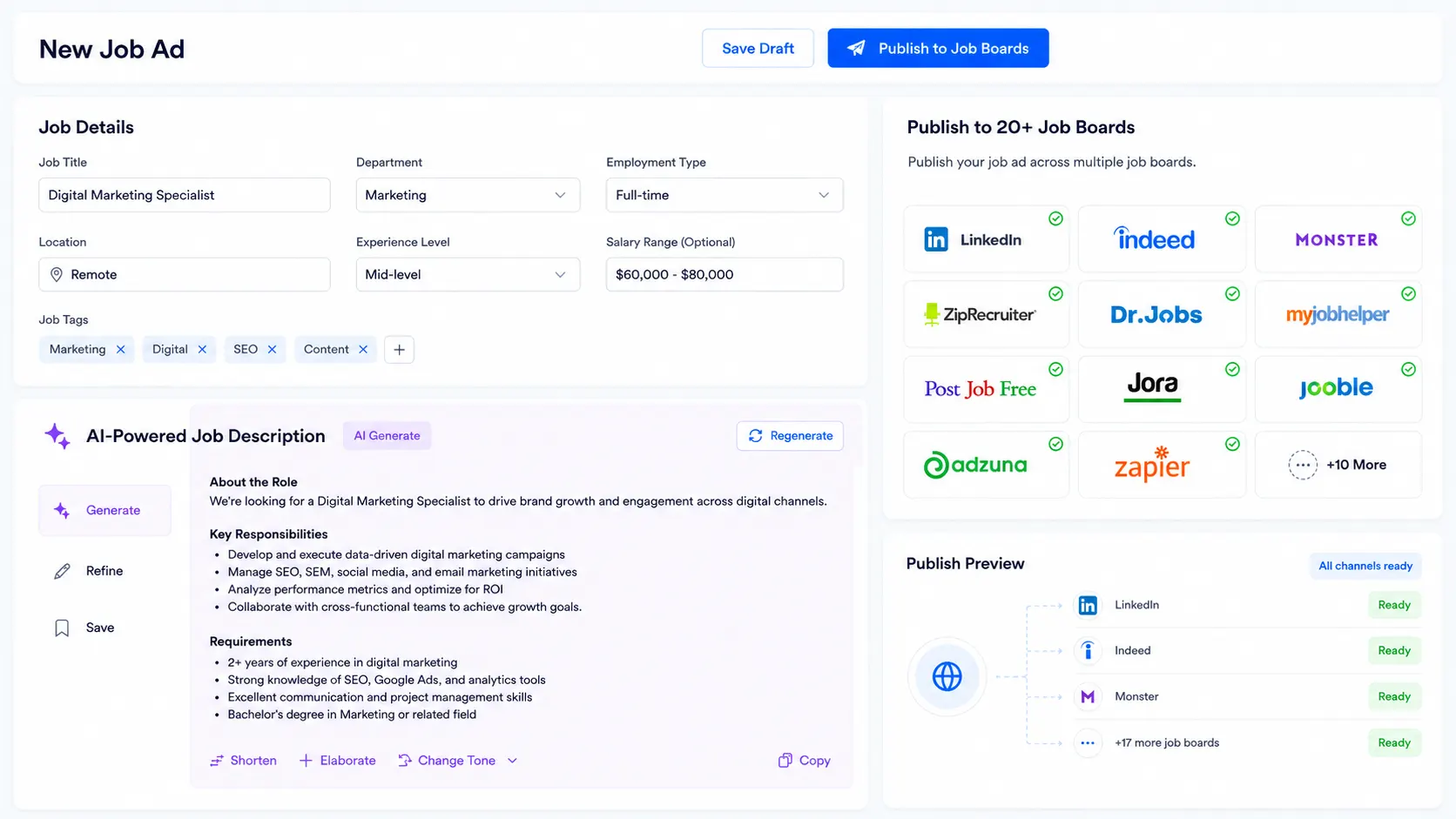
Task: Remove the Content job tag
Action: [x=363, y=349]
